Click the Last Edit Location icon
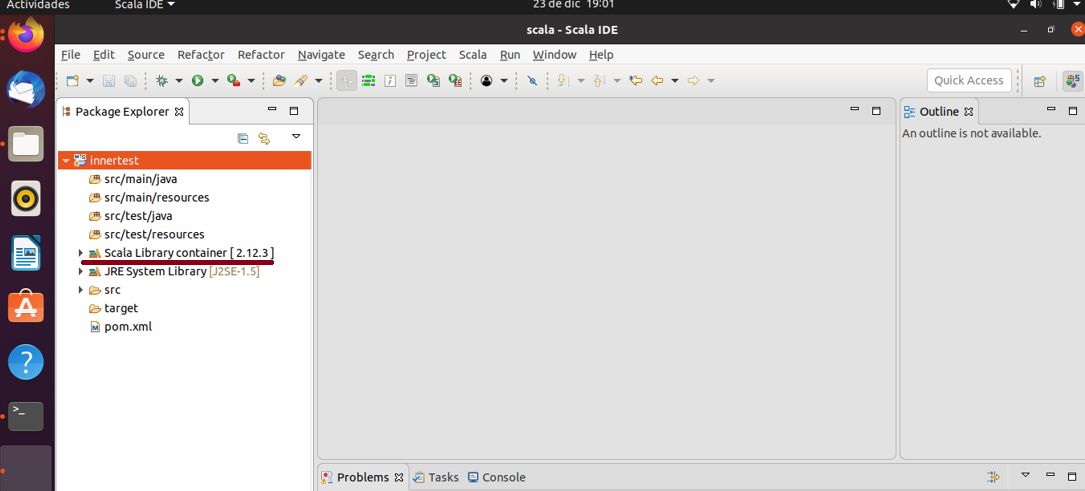Image resolution: width=1085 pixels, height=491 pixels. pos(635,81)
